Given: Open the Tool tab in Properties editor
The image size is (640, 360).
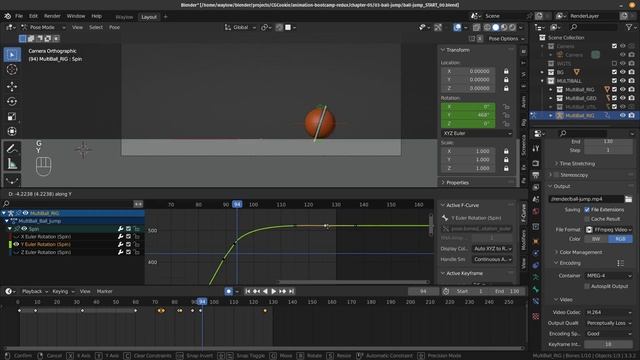Looking at the screenshot, I should [x=536, y=149].
